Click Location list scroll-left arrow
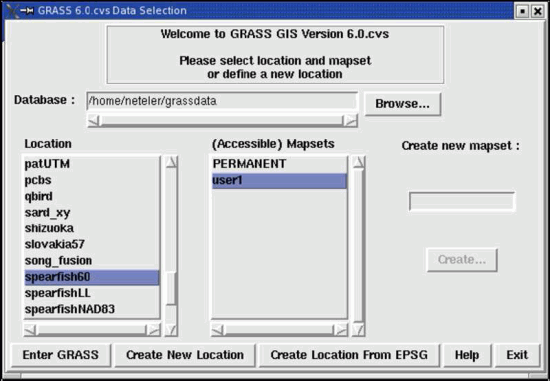The height and width of the screenshot is (381, 550). (30, 330)
